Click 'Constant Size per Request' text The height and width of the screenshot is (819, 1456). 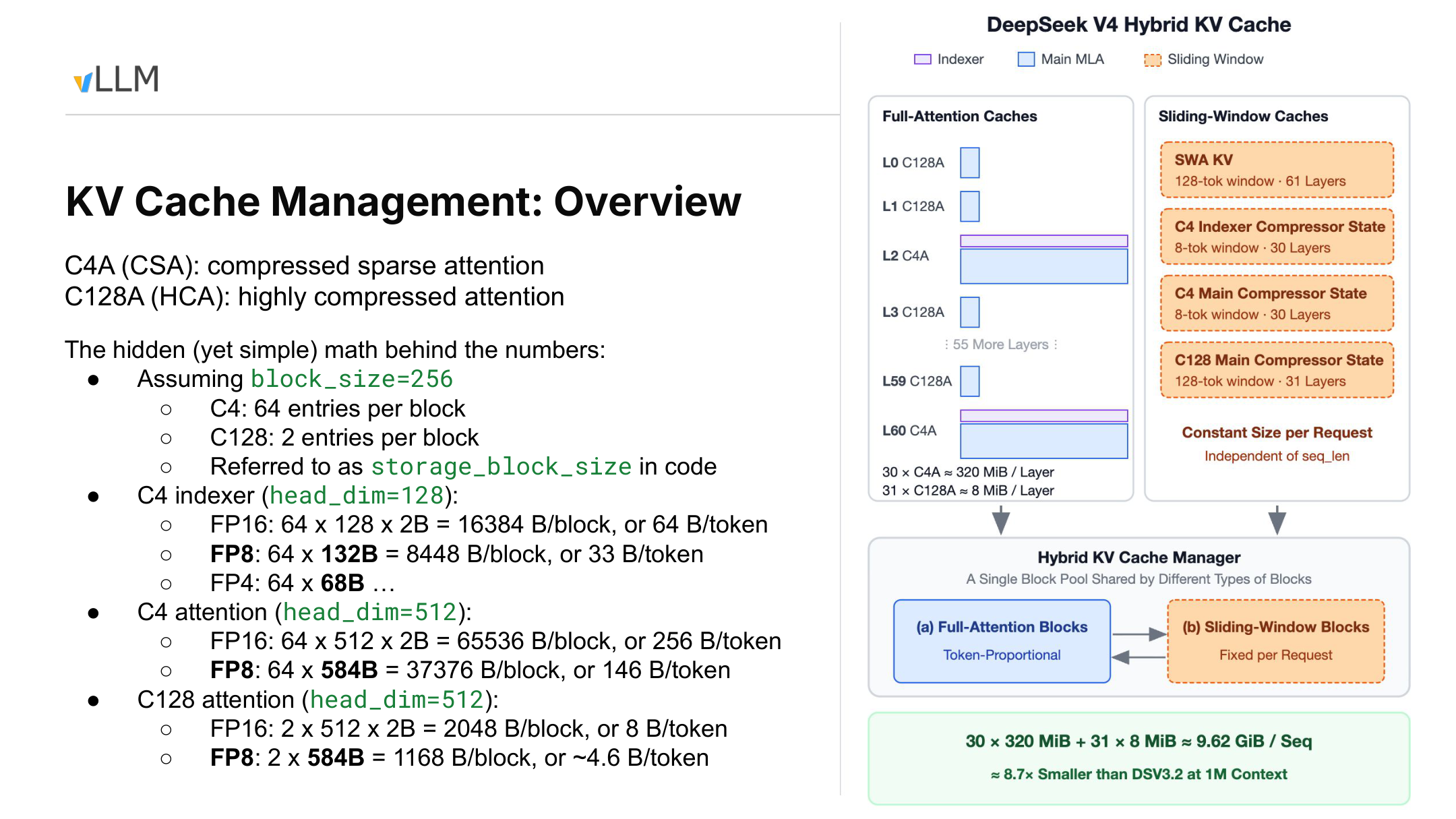coord(1277,433)
